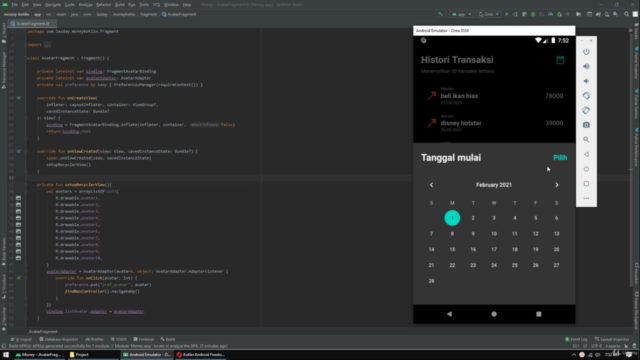Take emulator screenshot camera icon
The height and width of the screenshot is (360, 640).
[586, 125]
